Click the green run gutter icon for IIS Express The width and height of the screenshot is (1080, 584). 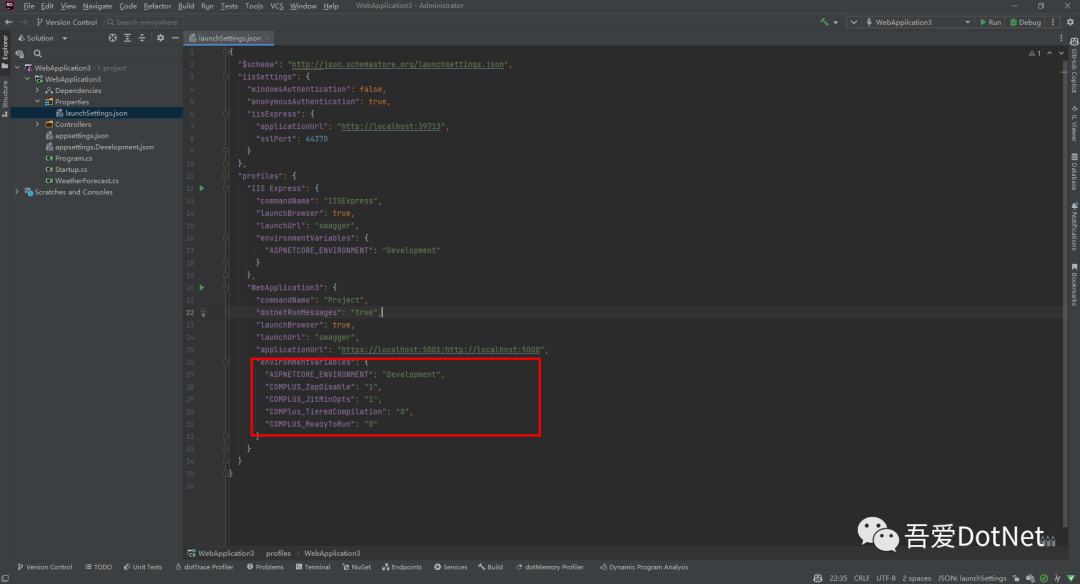click(202, 188)
